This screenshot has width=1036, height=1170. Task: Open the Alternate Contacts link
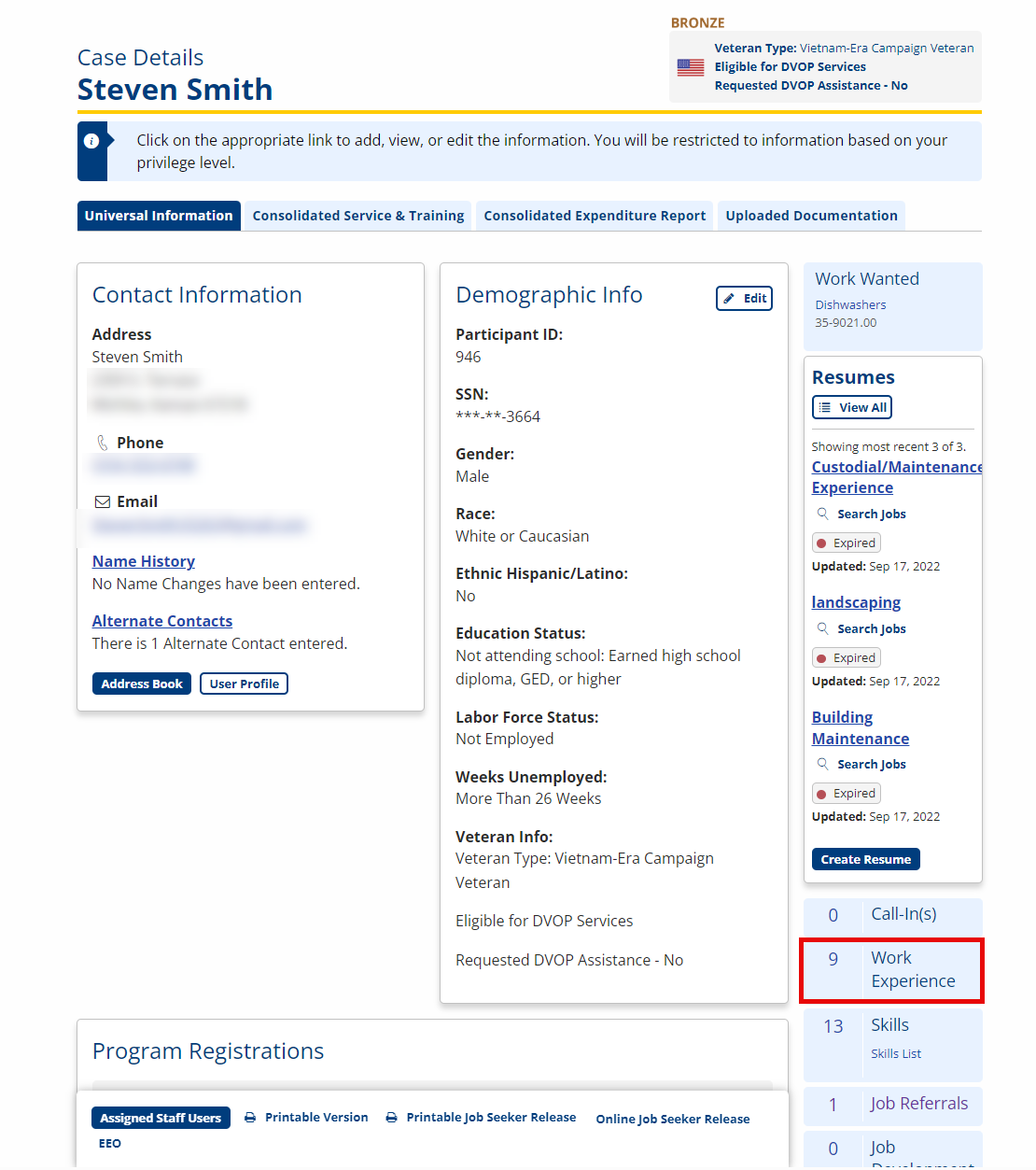tap(162, 621)
